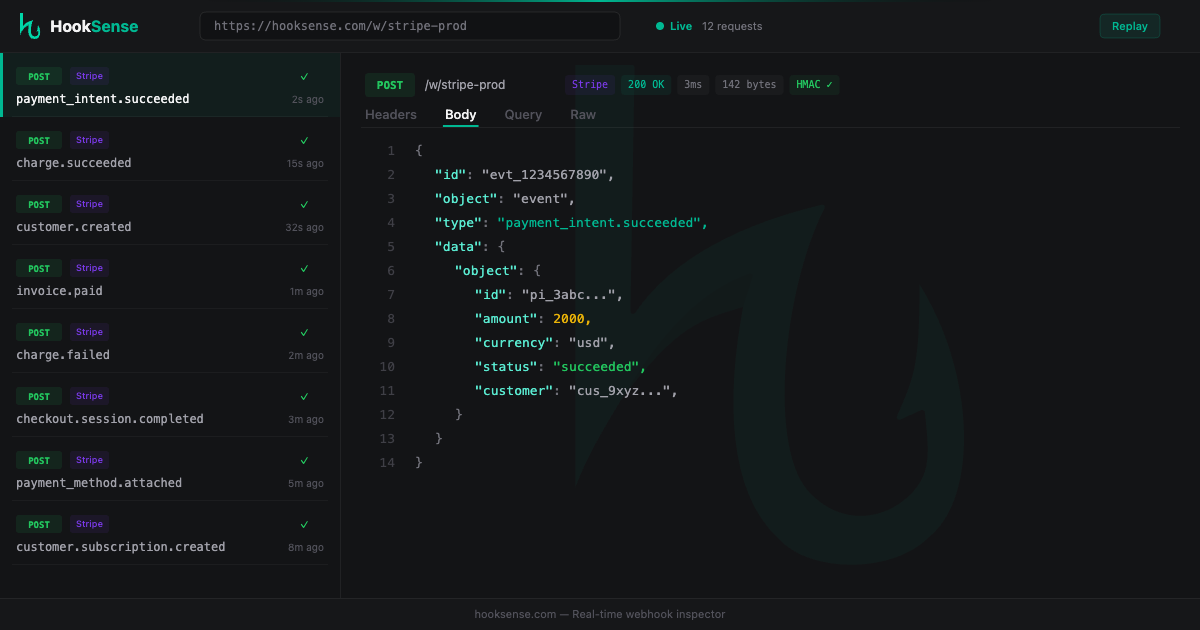Click the Stripe badge on charge.failed
Image resolution: width=1200 pixels, height=630 pixels.
tap(88, 332)
